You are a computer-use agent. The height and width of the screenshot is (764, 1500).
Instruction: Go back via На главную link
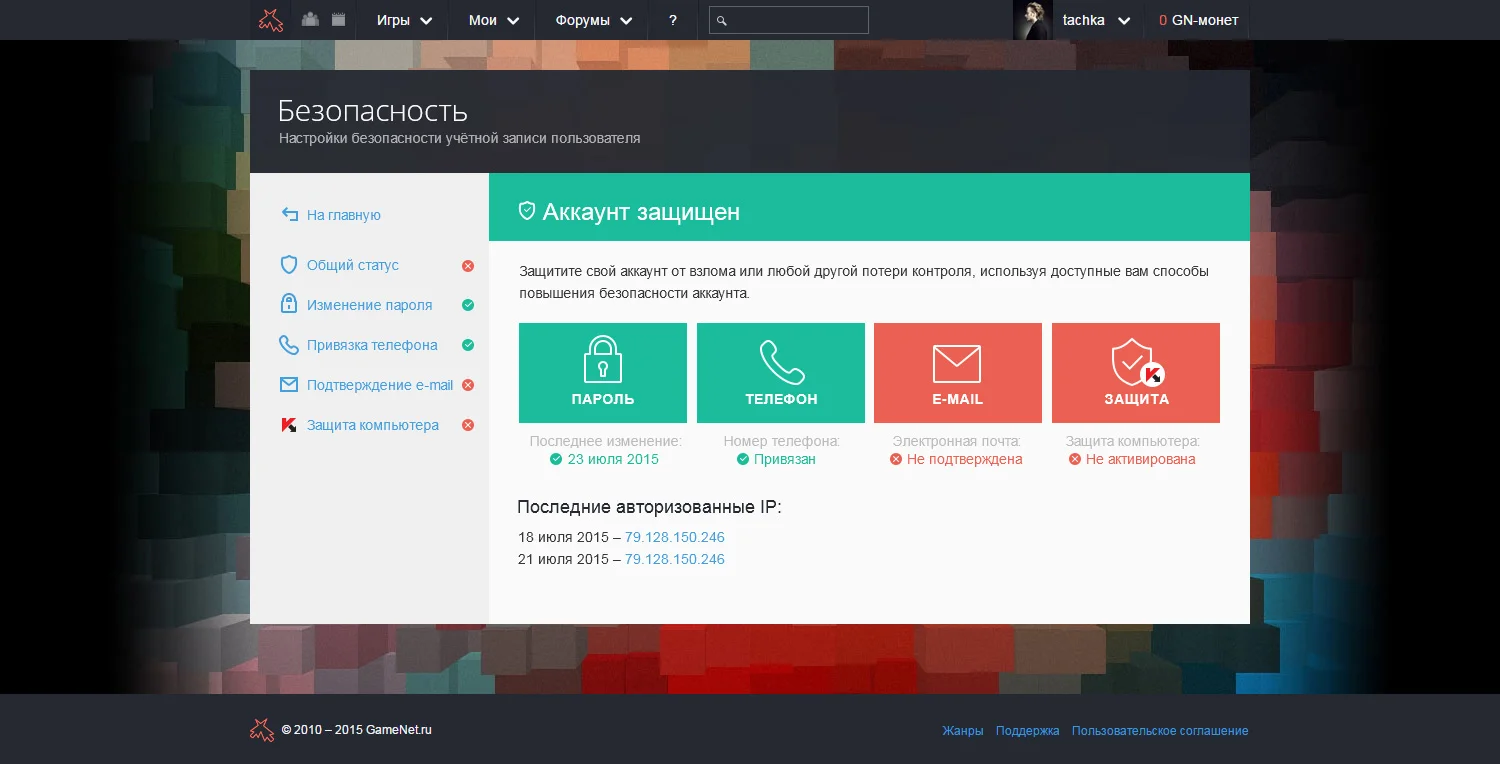(x=343, y=215)
